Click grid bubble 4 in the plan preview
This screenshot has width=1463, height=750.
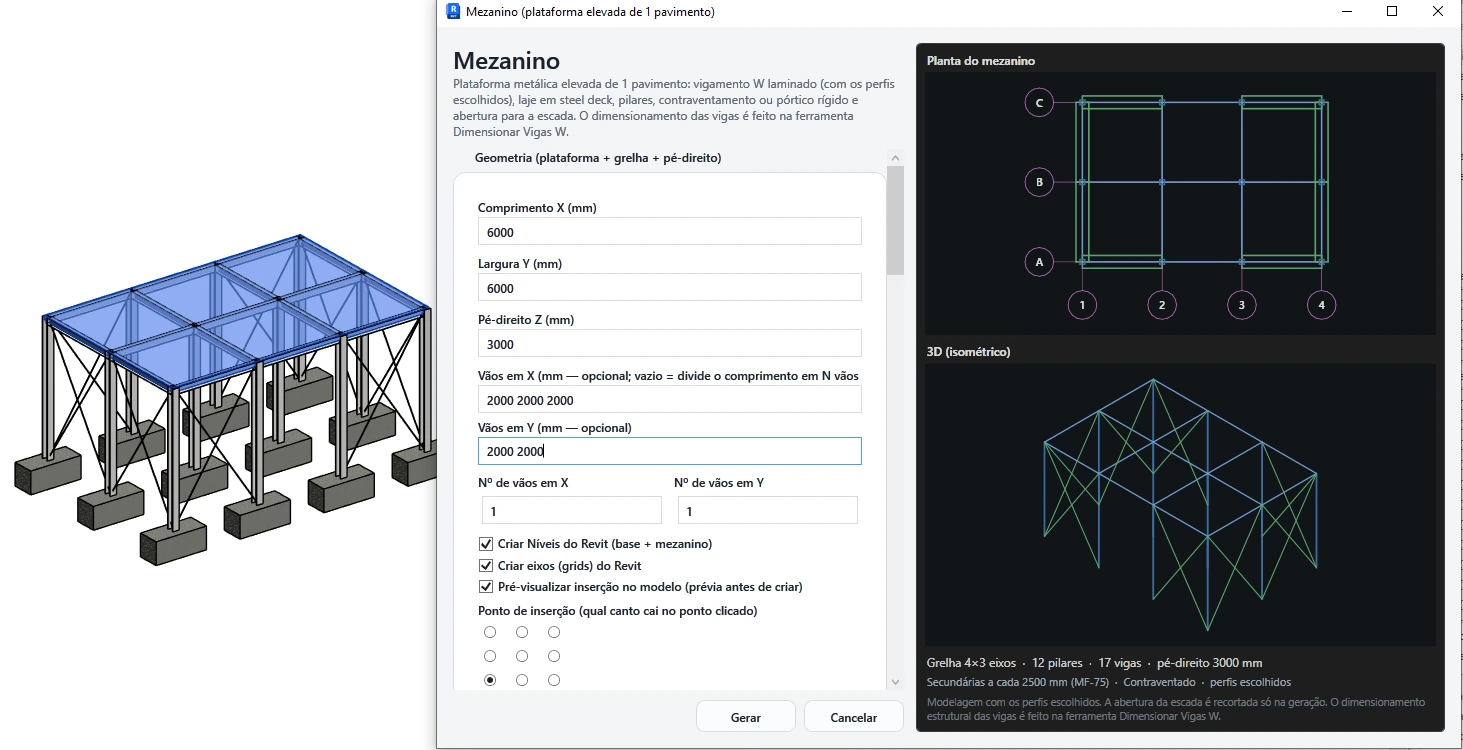click(1321, 304)
